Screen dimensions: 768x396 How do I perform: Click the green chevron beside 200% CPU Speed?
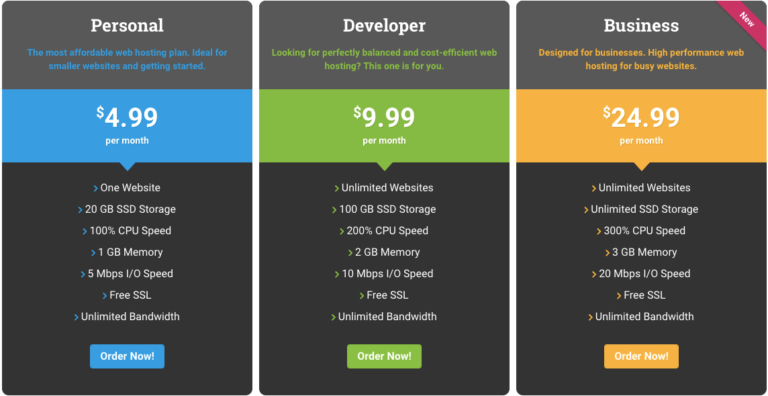point(342,231)
